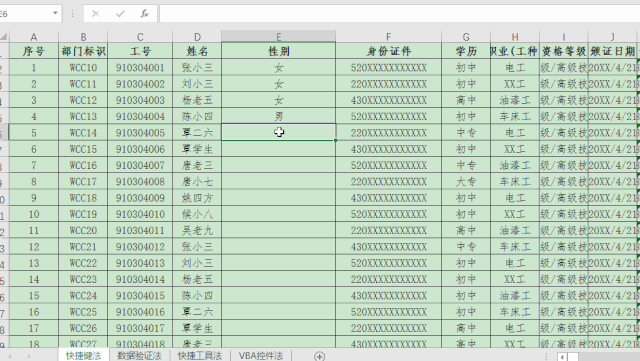This screenshot has width=640, height=361.
Task: Select the cell containing 910304016
Action: coord(140,312)
